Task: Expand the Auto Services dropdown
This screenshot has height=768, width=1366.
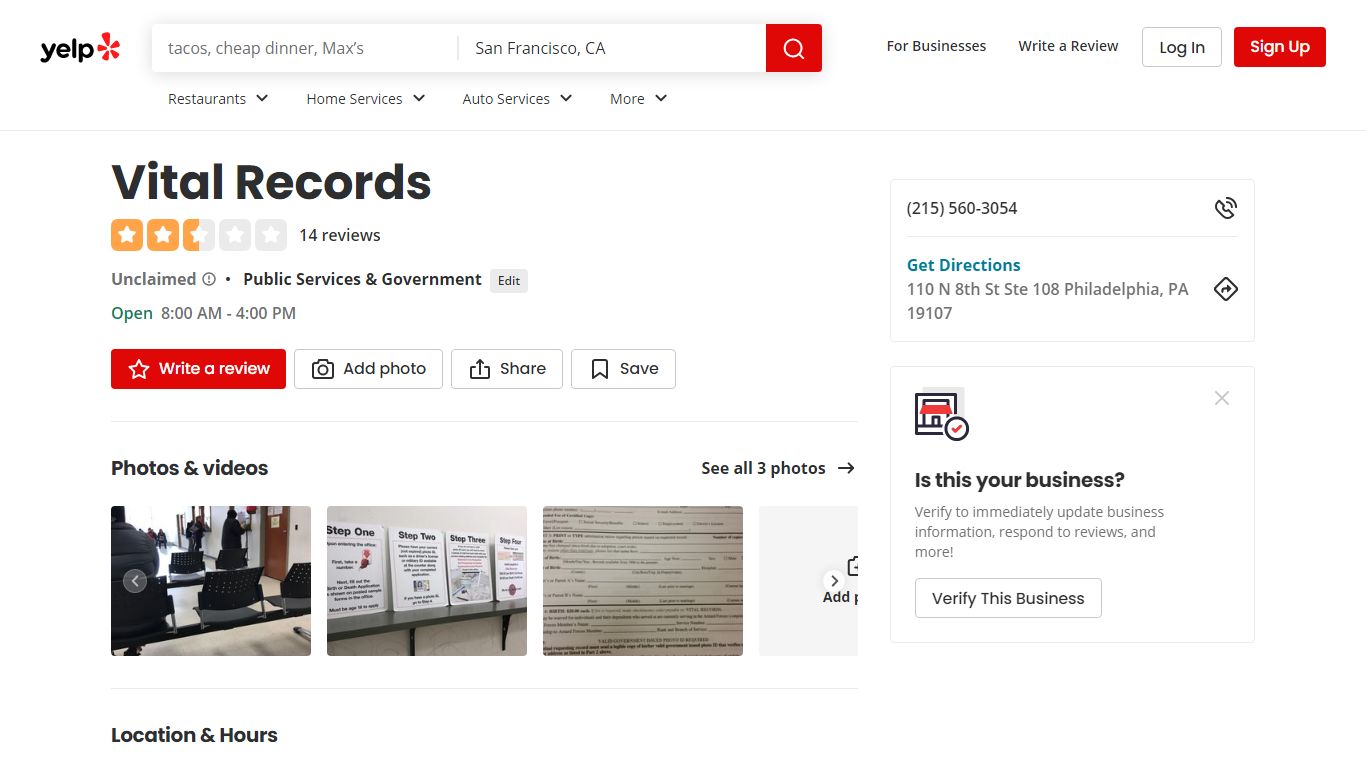Action: pyautogui.click(x=517, y=99)
